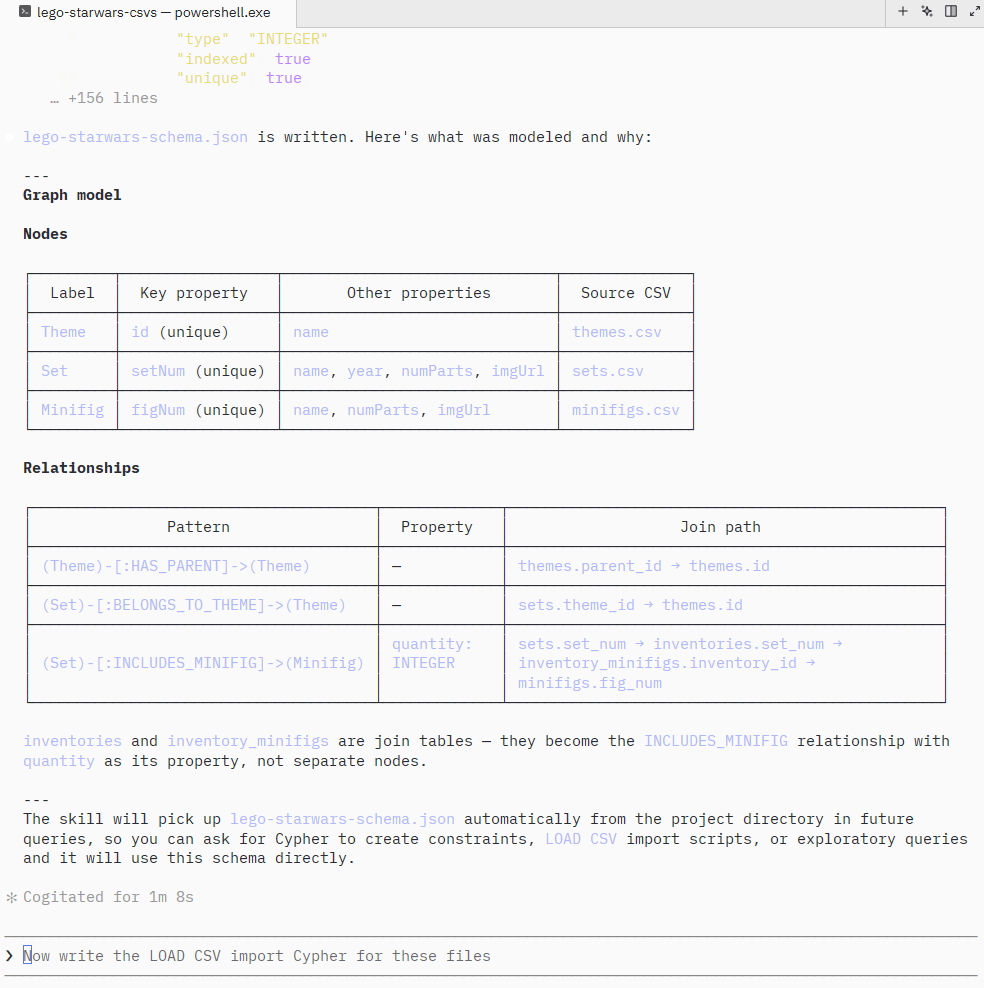984x988 pixels.
Task: Maximize the panel with the expand arrows icon
Action: (x=975, y=11)
